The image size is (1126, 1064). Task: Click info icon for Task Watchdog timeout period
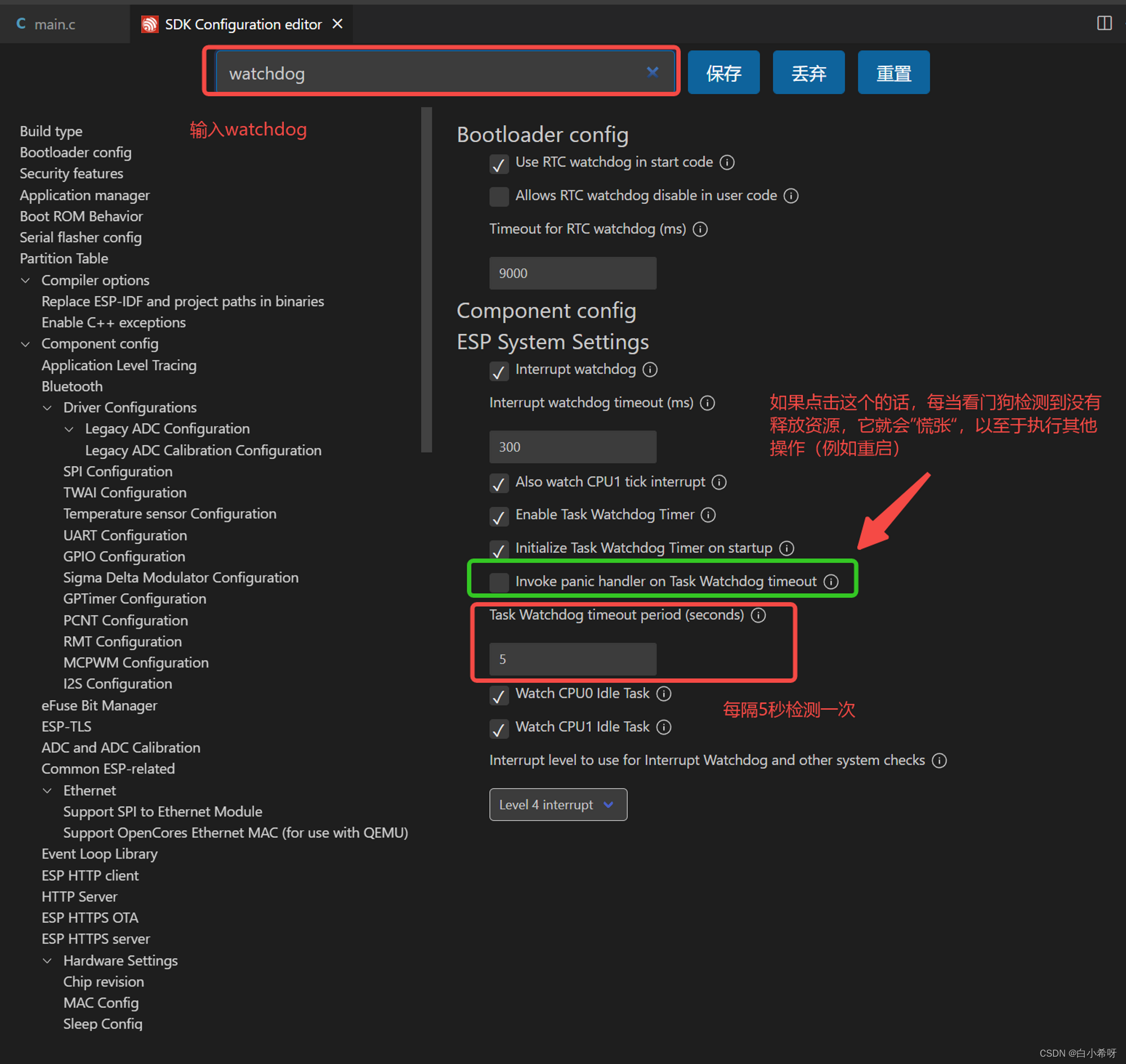pos(758,615)
